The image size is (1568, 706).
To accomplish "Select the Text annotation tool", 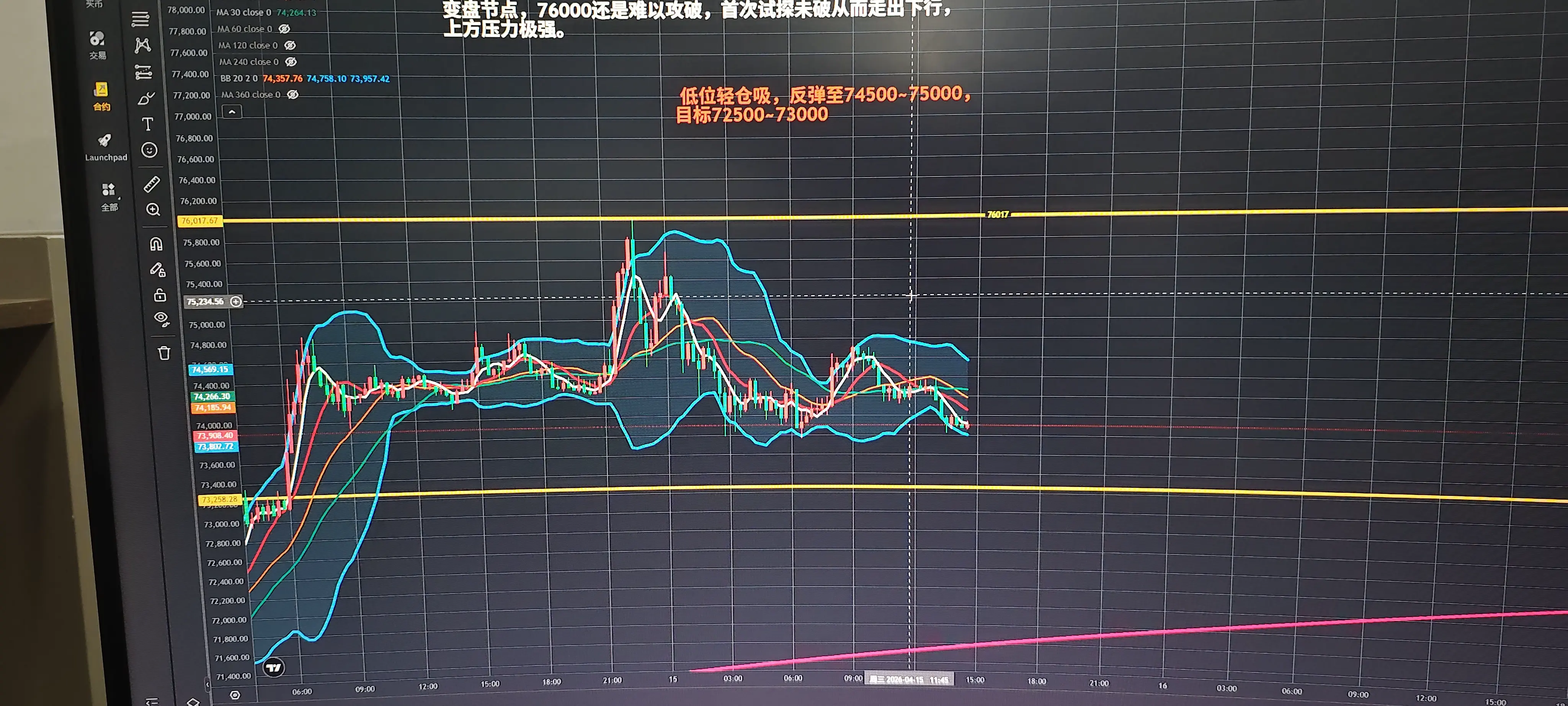I will pos(147,124).
